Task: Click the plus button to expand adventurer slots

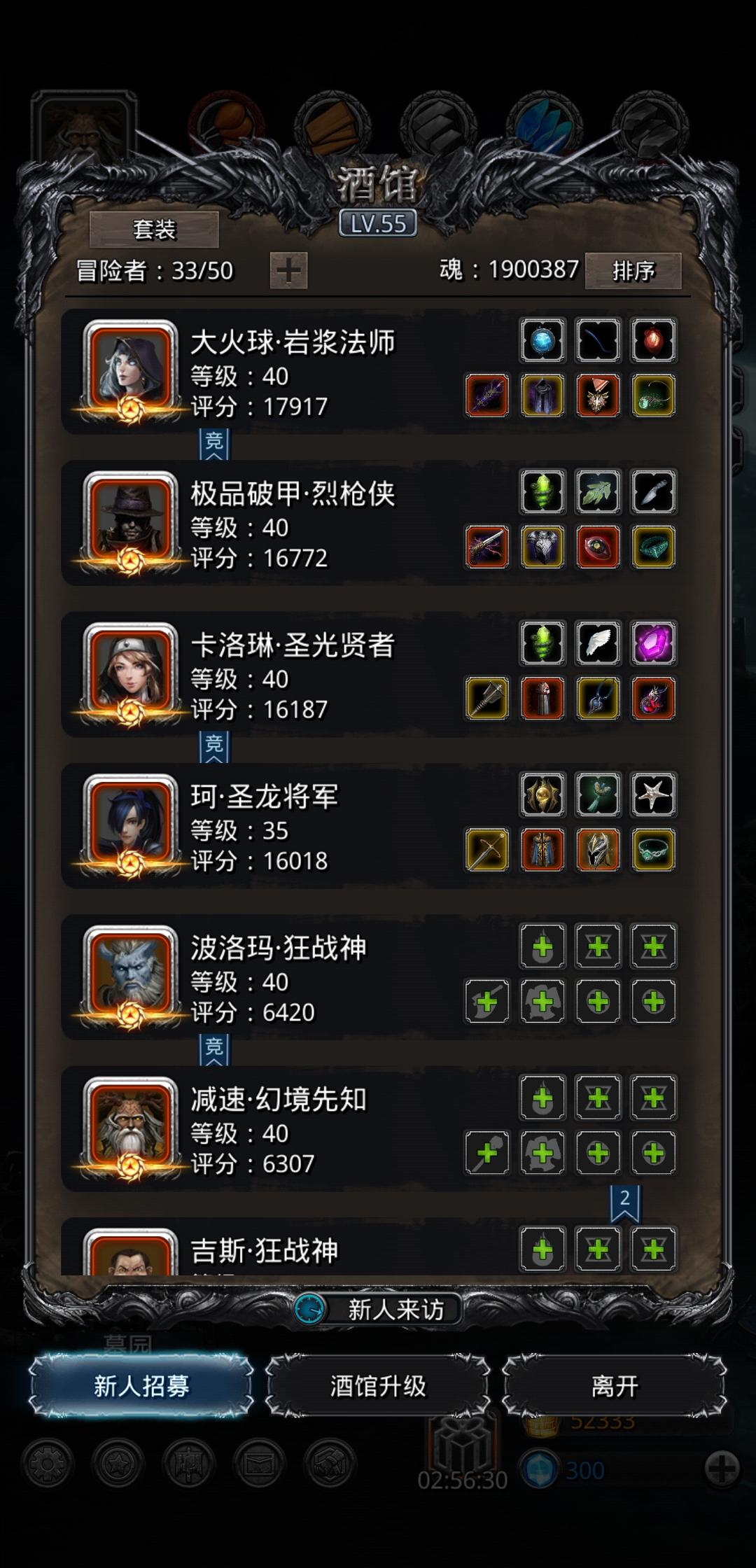Action: click(x=288, y=270)
